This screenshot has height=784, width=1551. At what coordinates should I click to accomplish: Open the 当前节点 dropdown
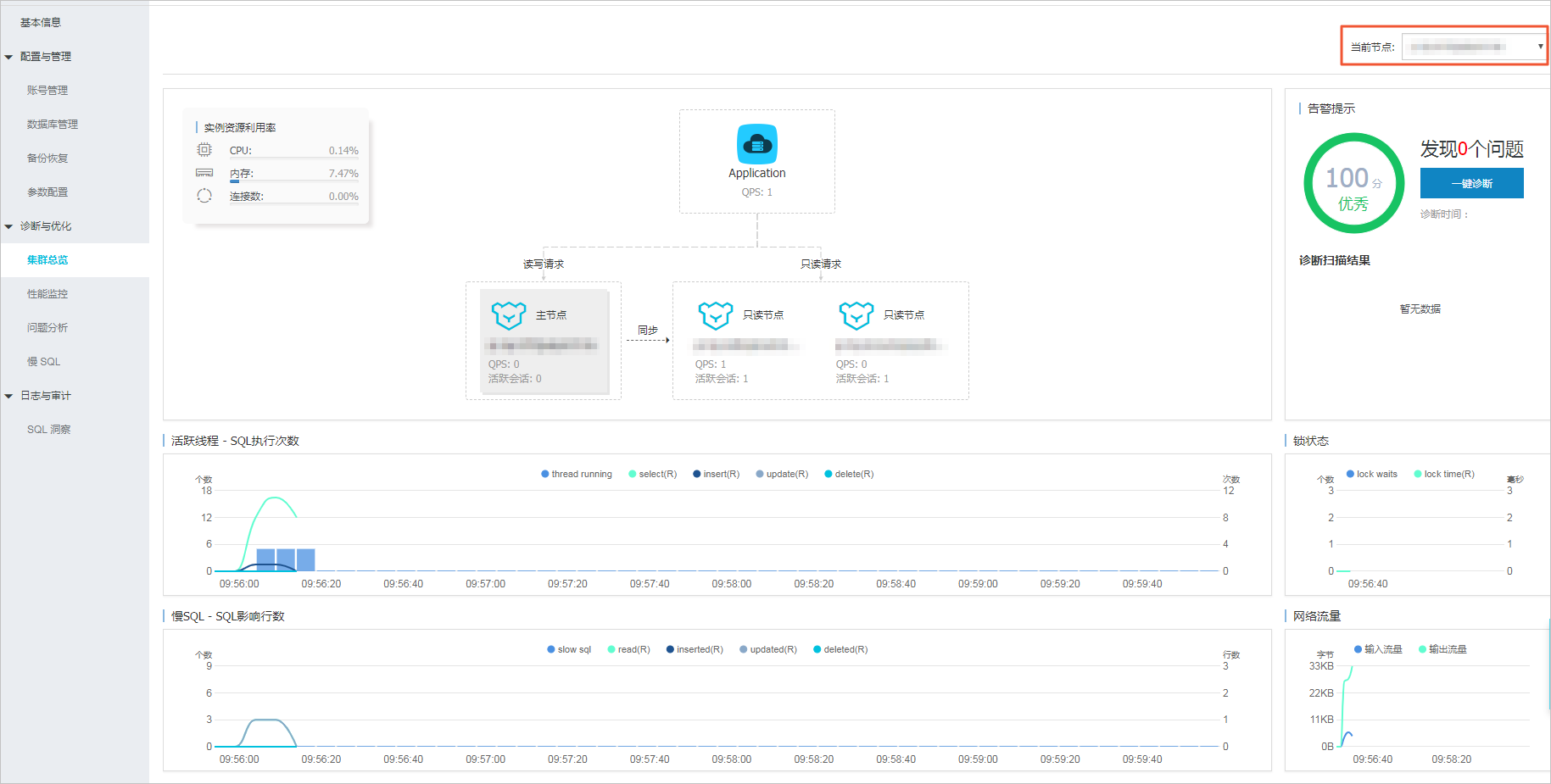(1474, 47)
